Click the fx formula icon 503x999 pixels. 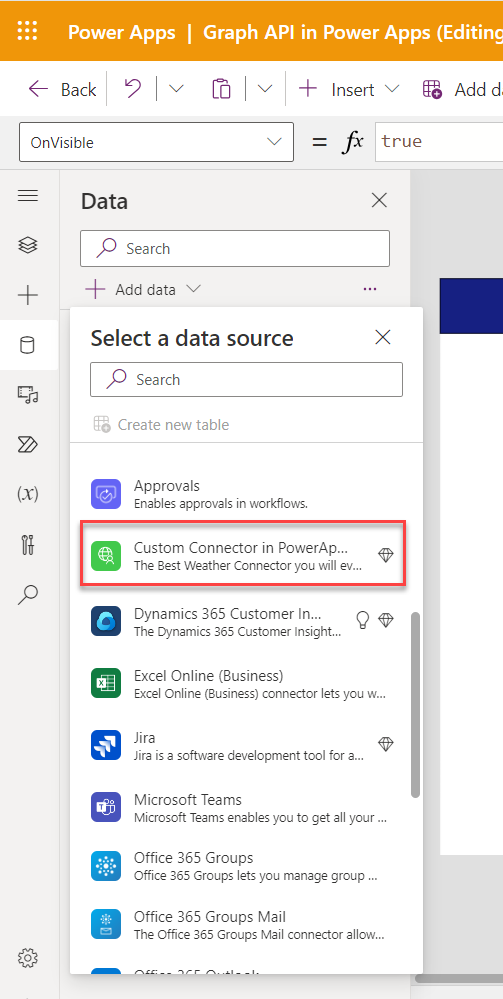tap(354, 142)
